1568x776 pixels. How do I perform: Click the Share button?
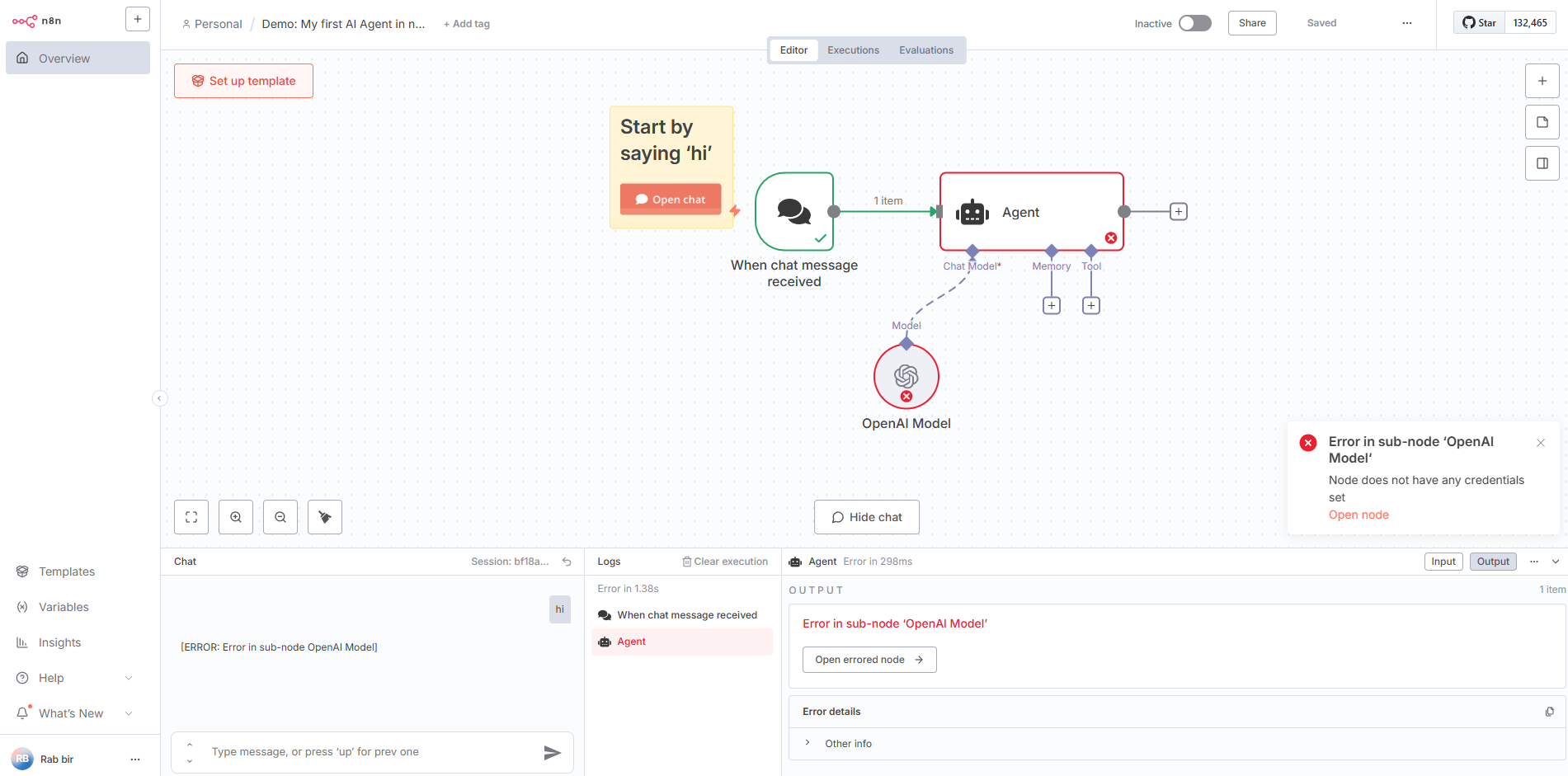(1252, 23)
